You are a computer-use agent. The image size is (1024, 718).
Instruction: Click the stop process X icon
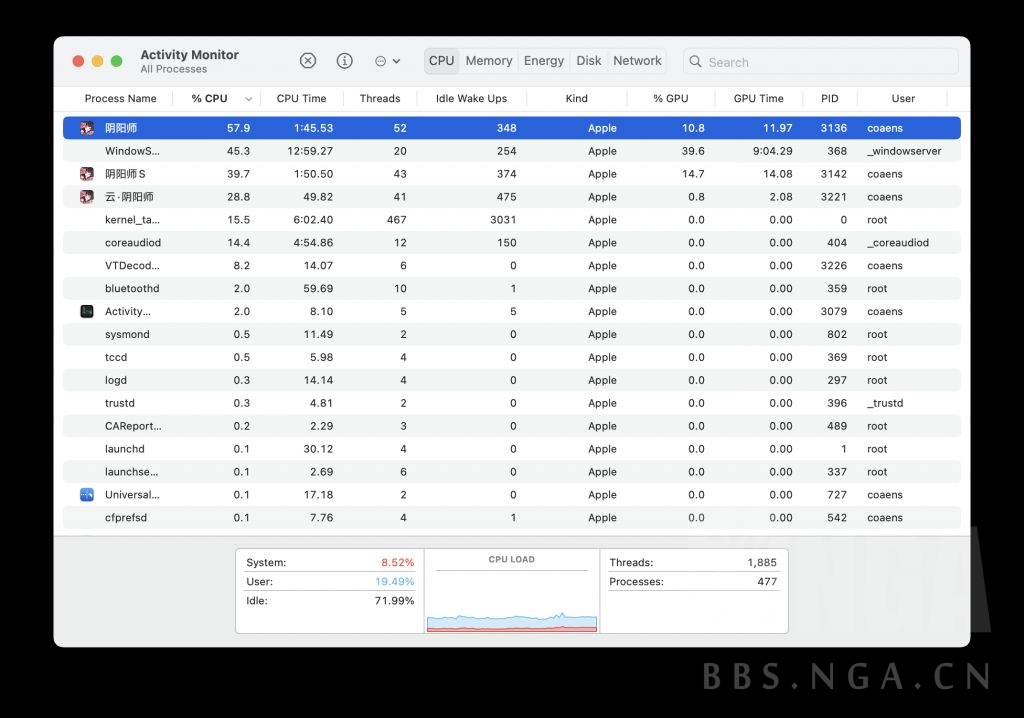pos(308,61)
